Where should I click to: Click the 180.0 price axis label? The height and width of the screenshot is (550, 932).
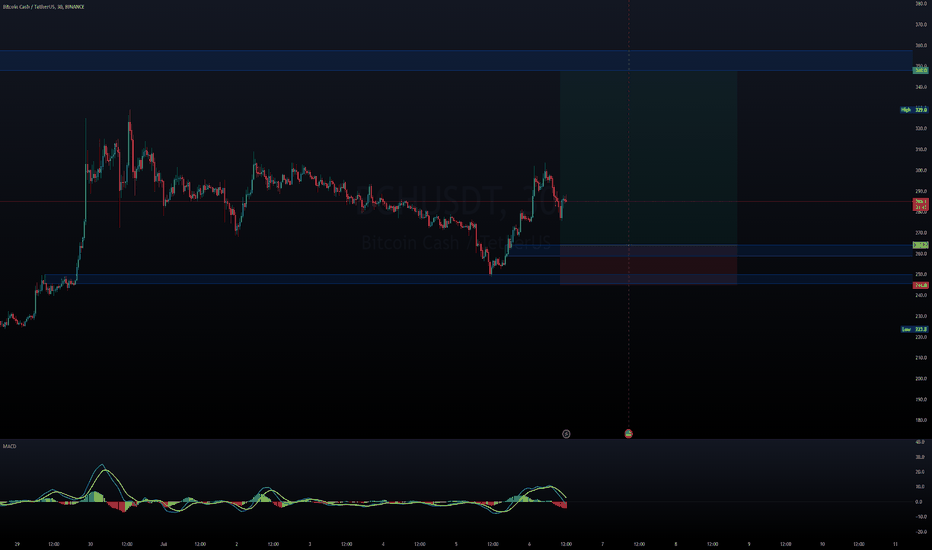921,420
